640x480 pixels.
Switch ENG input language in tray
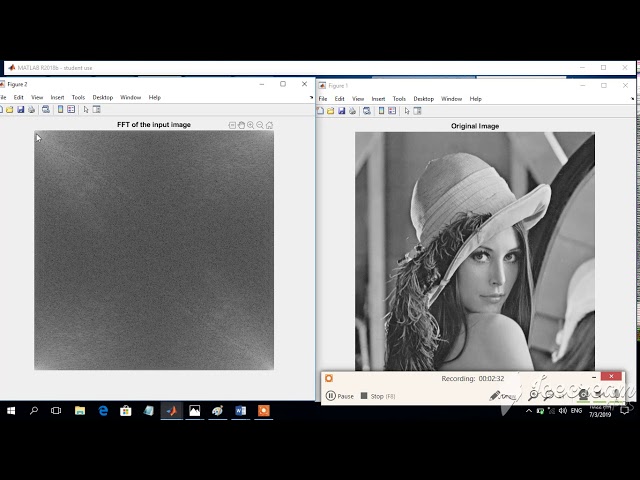tap(576, 411)
